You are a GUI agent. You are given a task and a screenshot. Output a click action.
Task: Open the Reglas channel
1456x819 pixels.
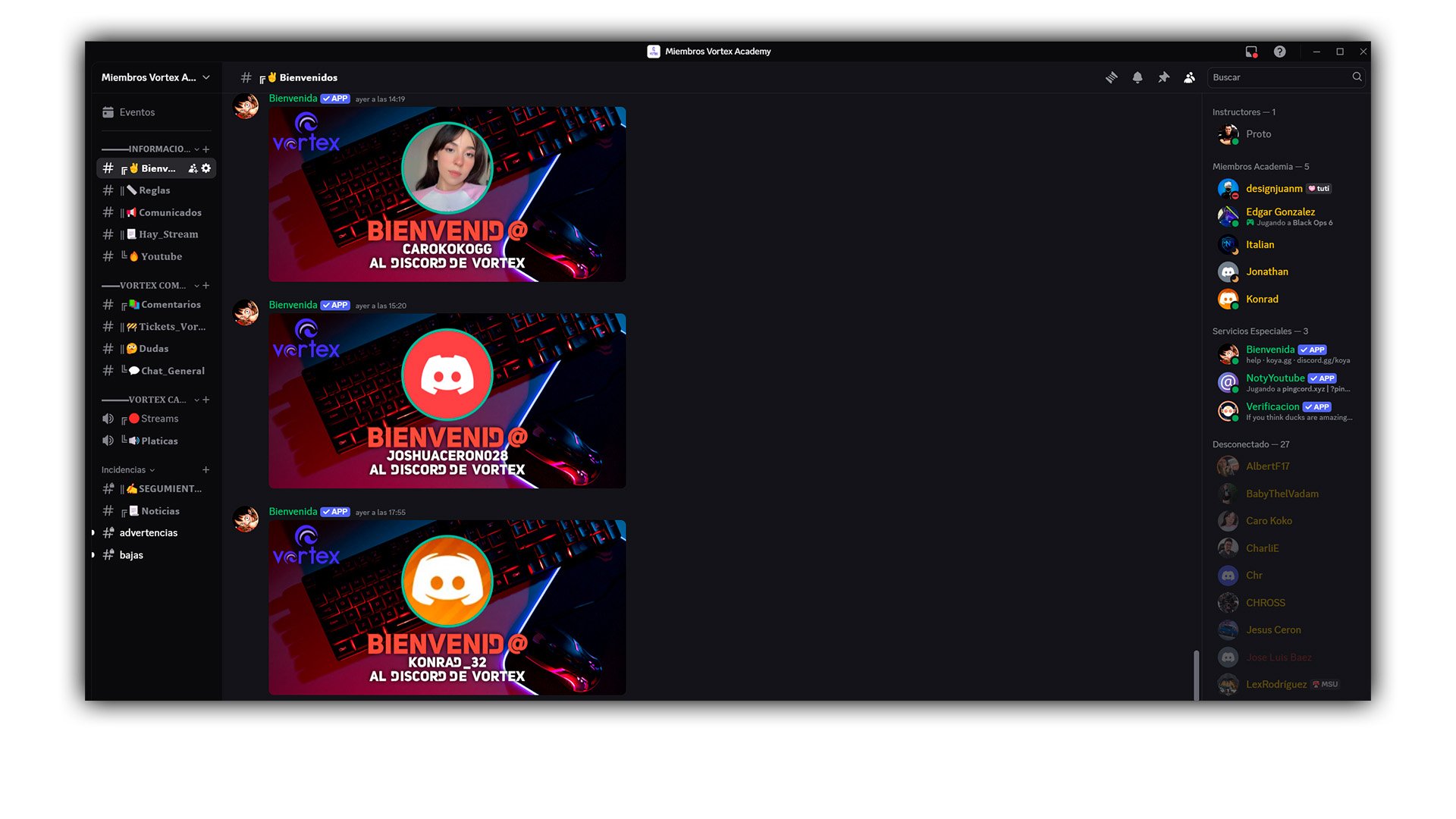coord(156,190)
